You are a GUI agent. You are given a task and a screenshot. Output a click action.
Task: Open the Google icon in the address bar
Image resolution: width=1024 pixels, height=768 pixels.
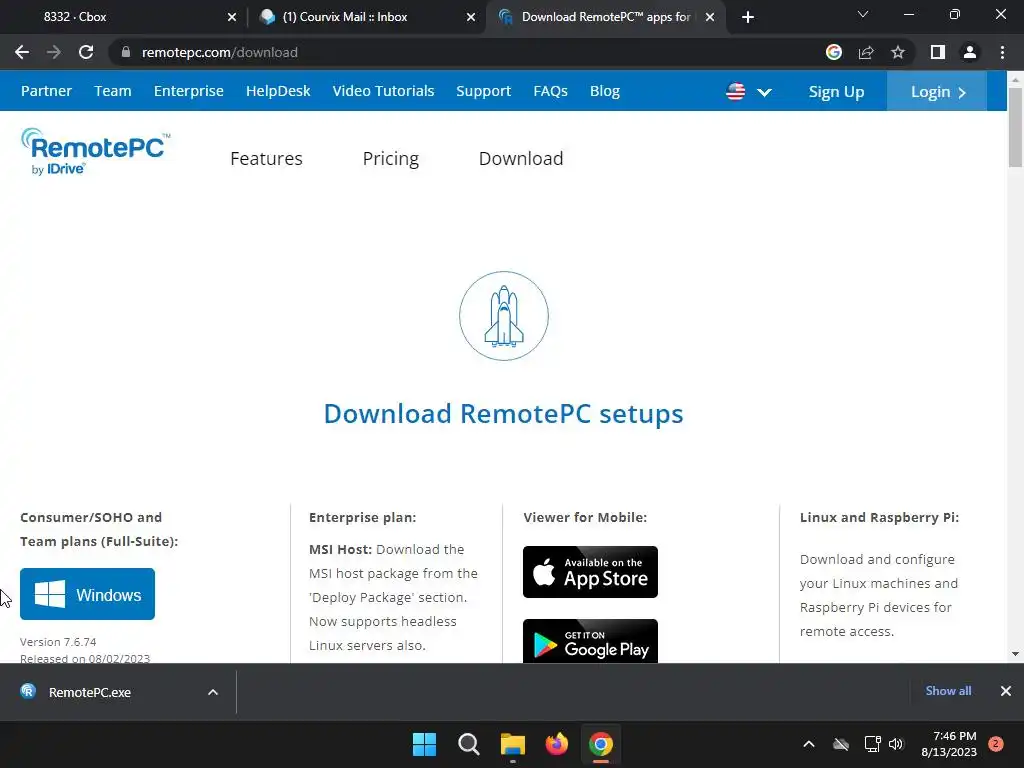pyautogui.click(x=833, y=52)
